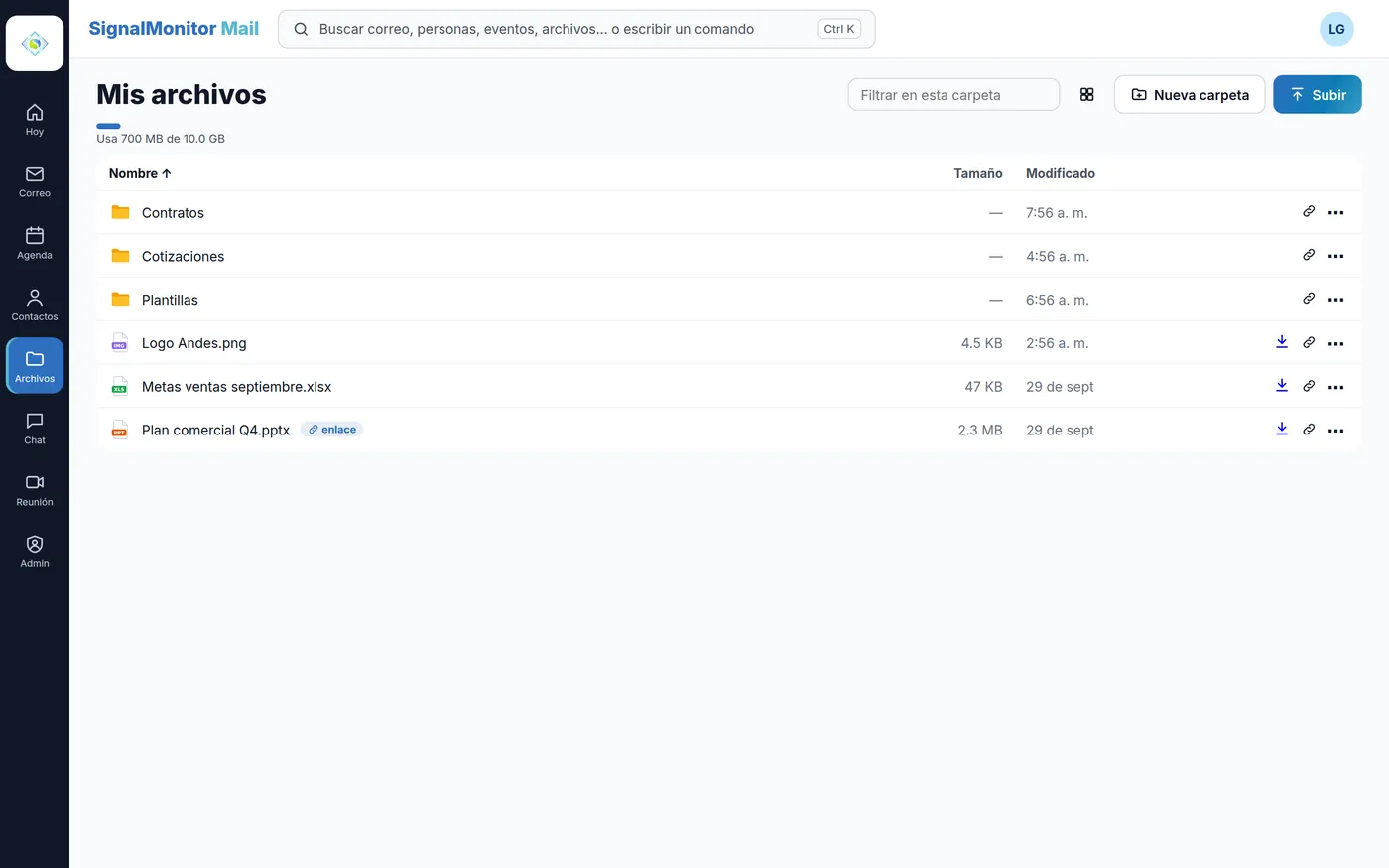The image size is (1389, 868).
Task: Open the Admin section
Action: click(35, 551)
